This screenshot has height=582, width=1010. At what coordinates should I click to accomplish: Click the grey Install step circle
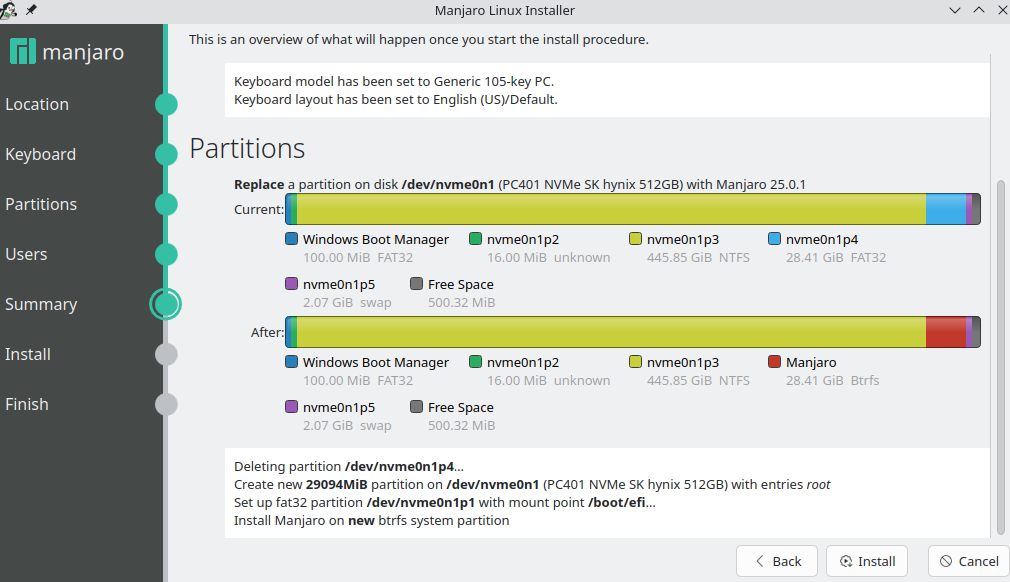pyautogui.click(x=166, y=354)
